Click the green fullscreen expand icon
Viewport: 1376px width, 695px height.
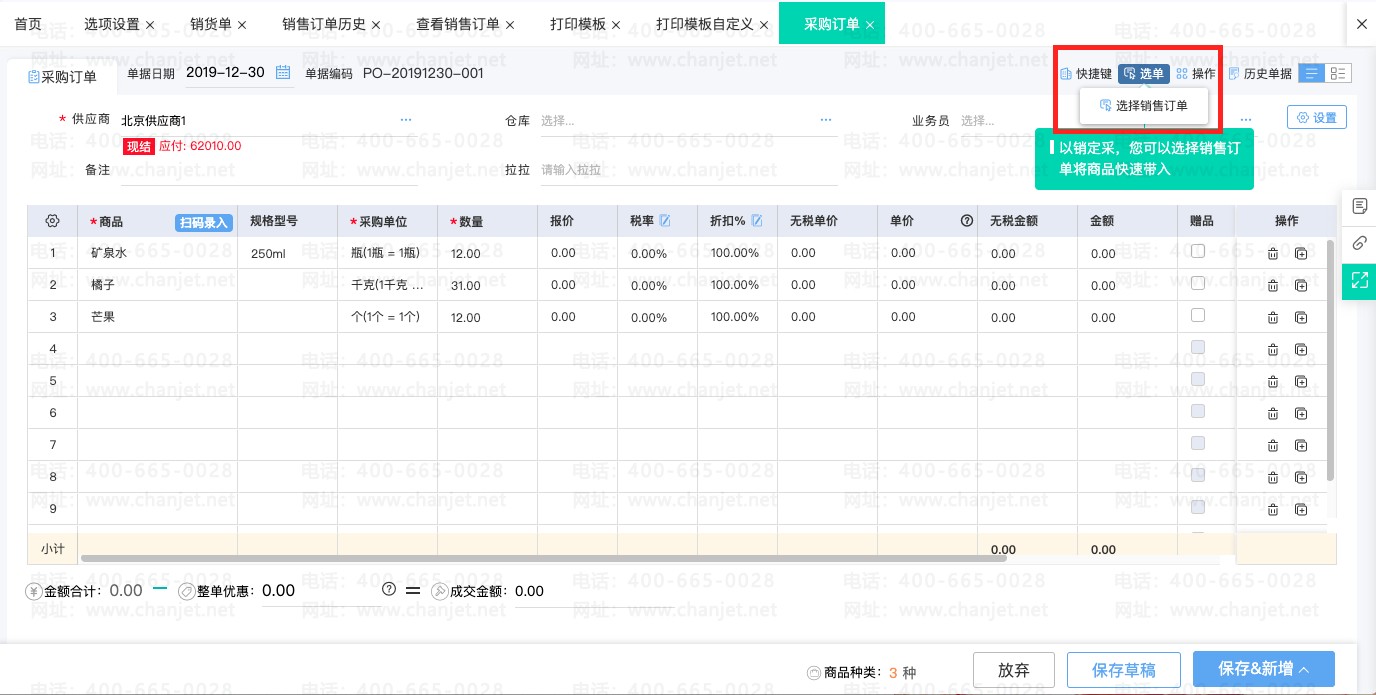click(1359, 280)
